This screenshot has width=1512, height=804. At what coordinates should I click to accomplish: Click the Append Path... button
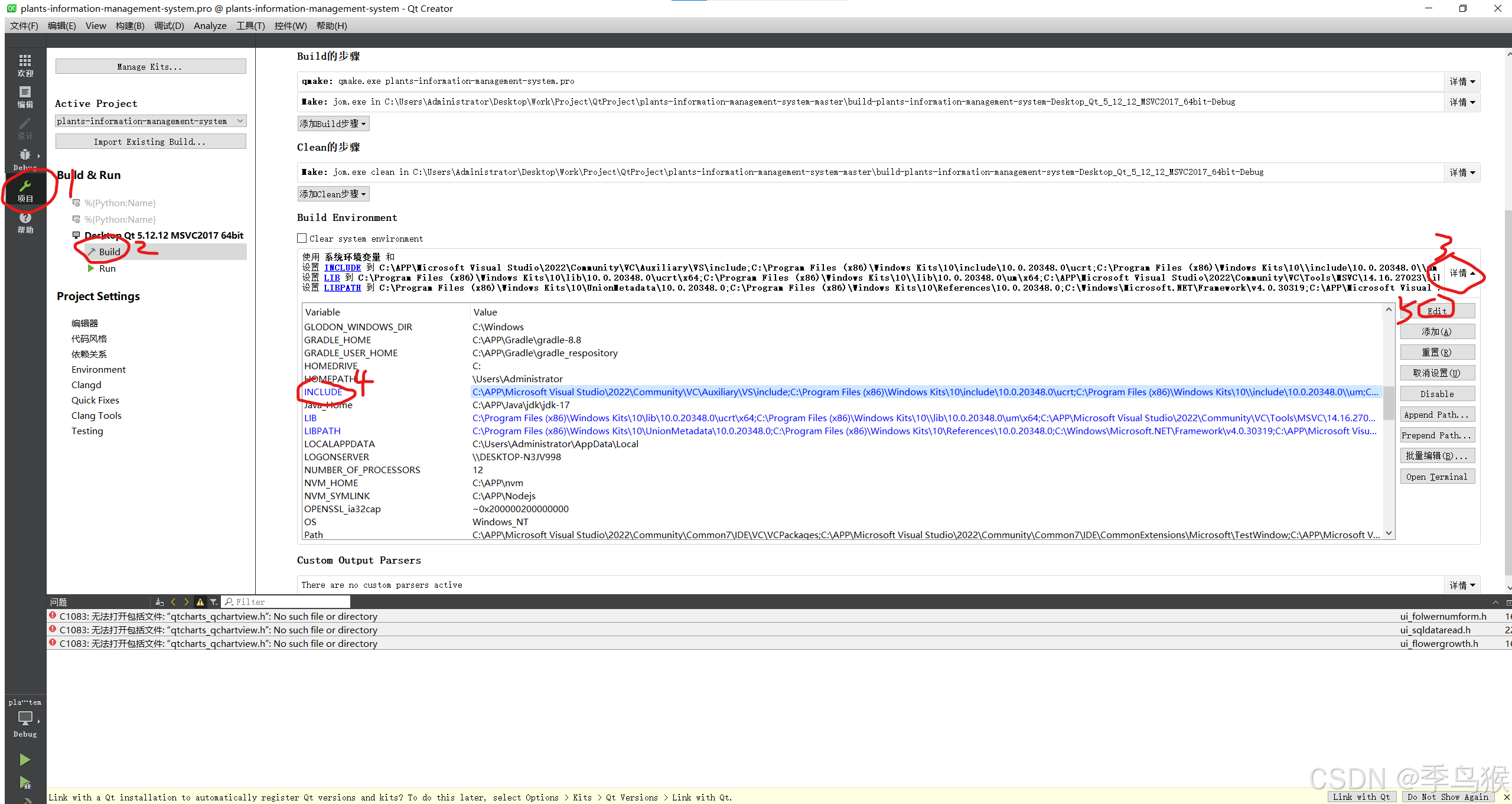pyautogui.click(x=1437, y=414)
